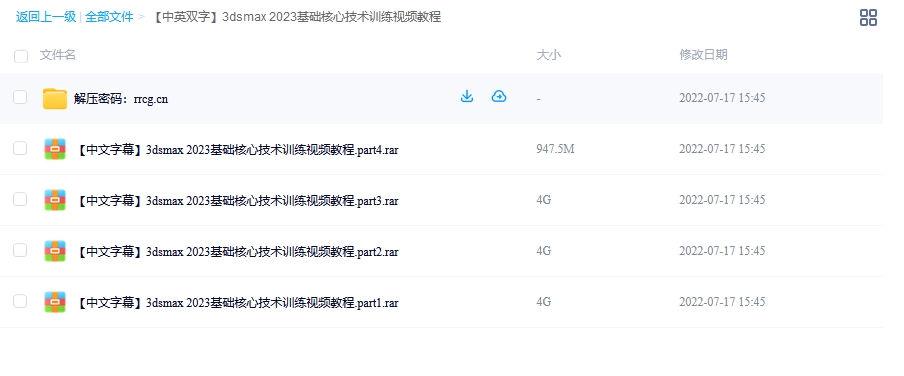Click the 4G size of part3.rar
This screenshot has height=376, width=904.
pos(544,200)
